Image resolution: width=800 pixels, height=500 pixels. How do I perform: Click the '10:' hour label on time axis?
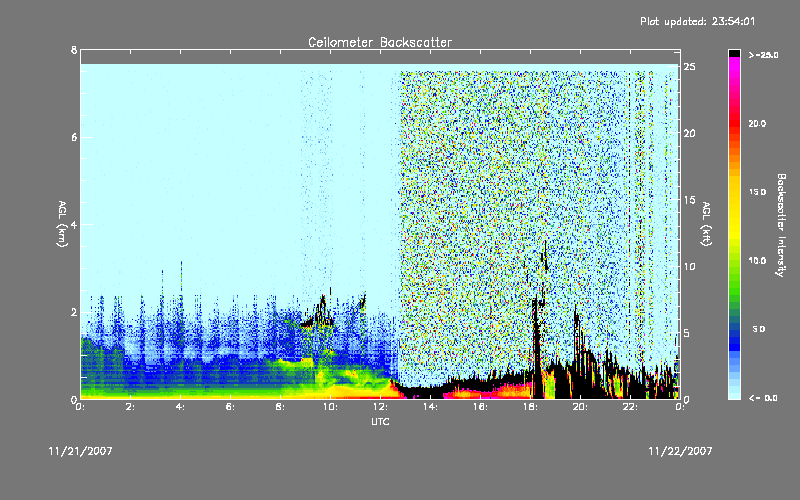330,407
